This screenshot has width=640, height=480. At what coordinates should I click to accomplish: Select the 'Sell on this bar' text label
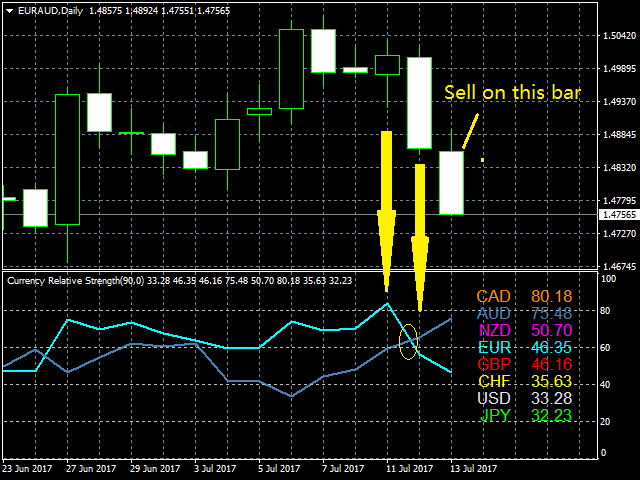coord(512,93)
